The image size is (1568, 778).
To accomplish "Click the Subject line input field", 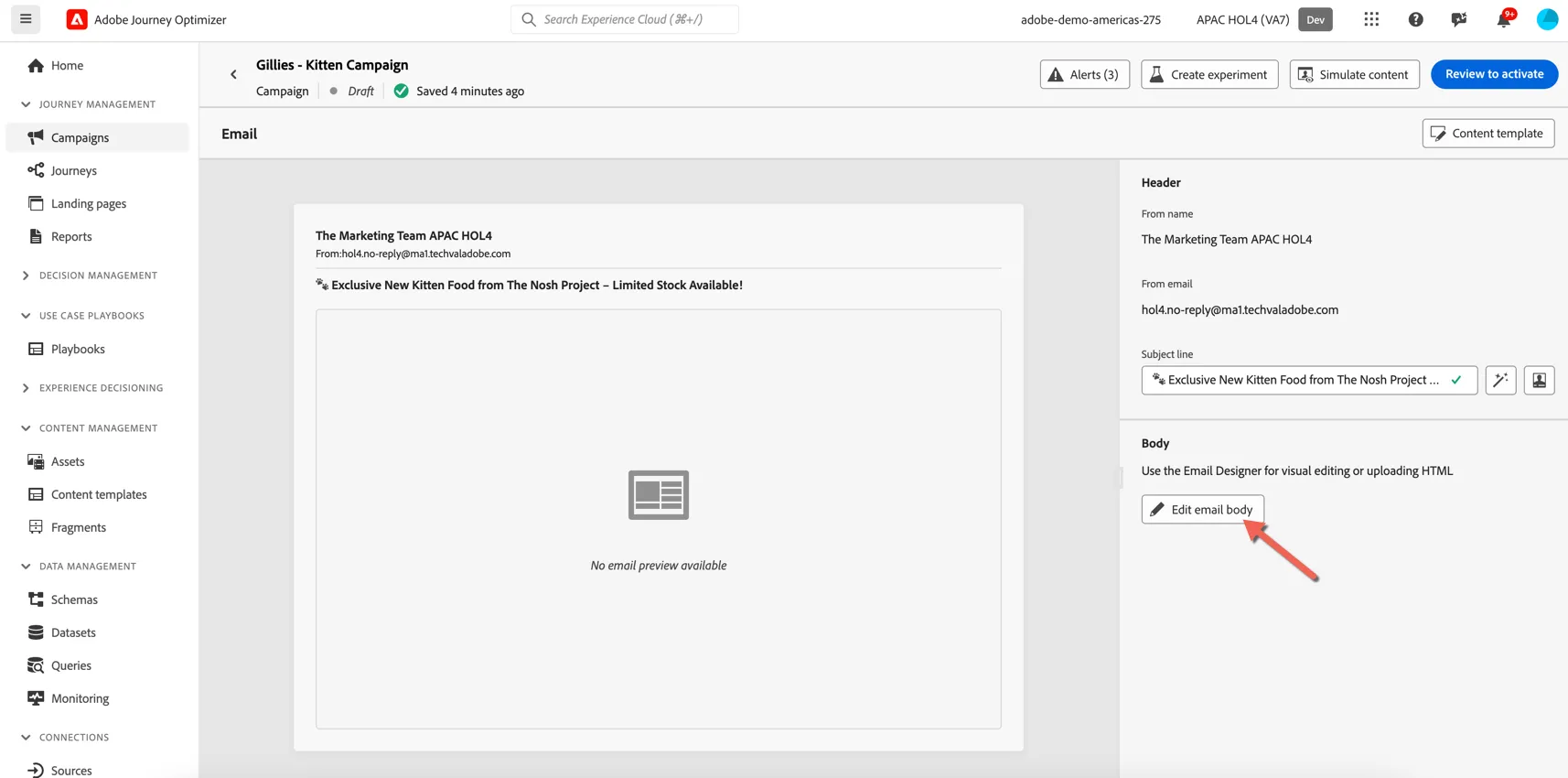I will click(x=1308, y=380).
